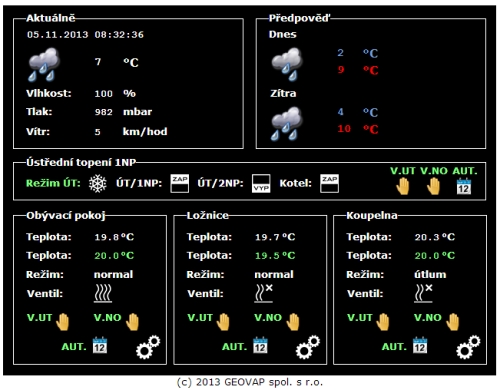Image resolution: width=500 pixels, height=390 pixels.
Task: Click the Ventil off icon in Ložnice
Action: tap(263, 293)
